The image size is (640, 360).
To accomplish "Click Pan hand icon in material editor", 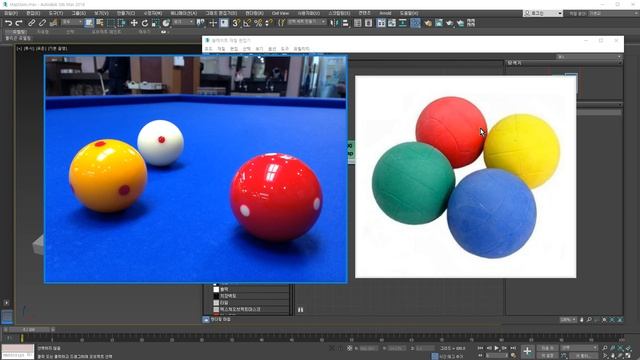I will pyautogui.click(x=582, y=320).
